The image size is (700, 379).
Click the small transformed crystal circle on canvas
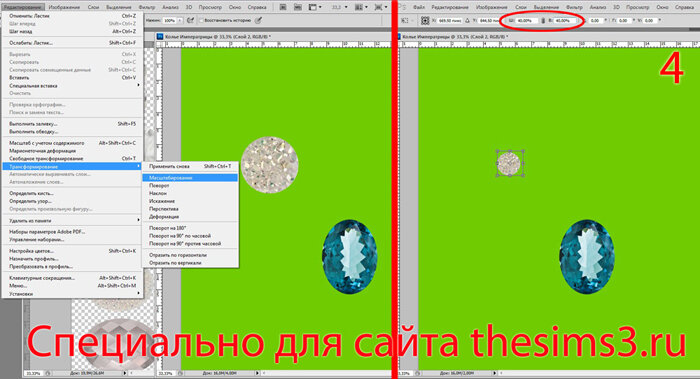(x=509, y=163)
